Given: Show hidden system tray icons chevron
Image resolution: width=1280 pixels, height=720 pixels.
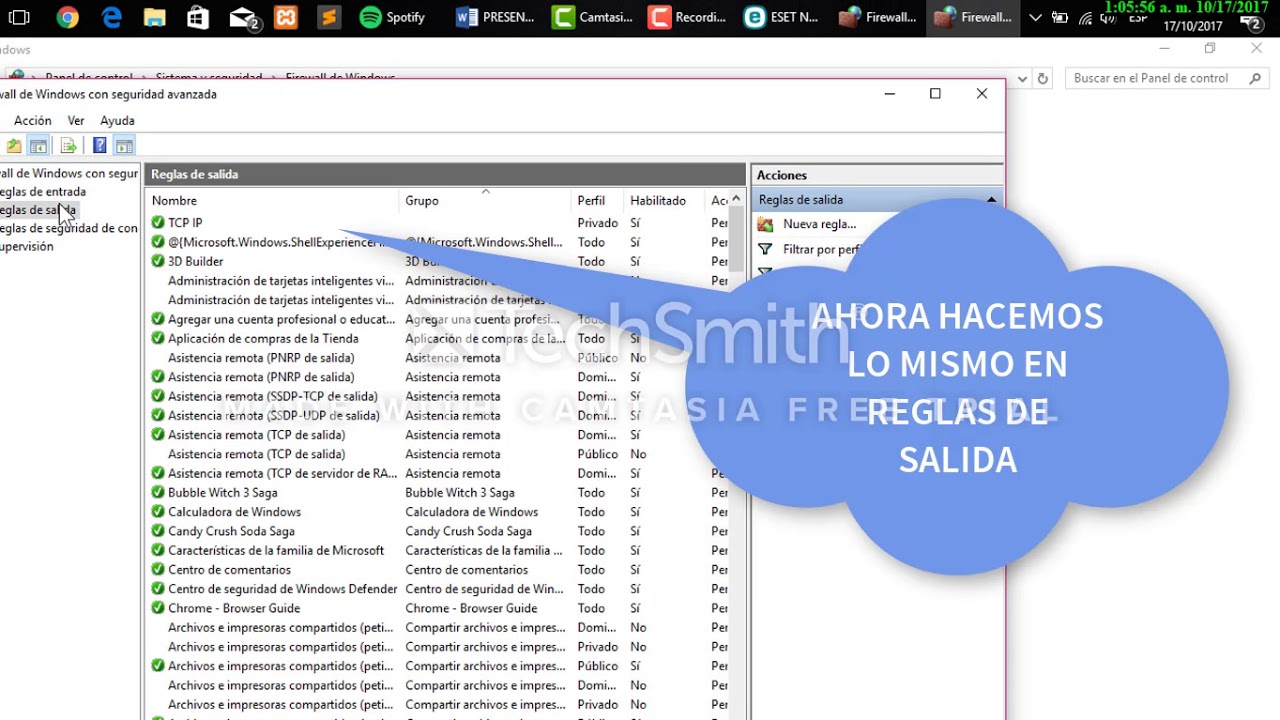Looking at the screenshot, I should tap(1035, 17).
